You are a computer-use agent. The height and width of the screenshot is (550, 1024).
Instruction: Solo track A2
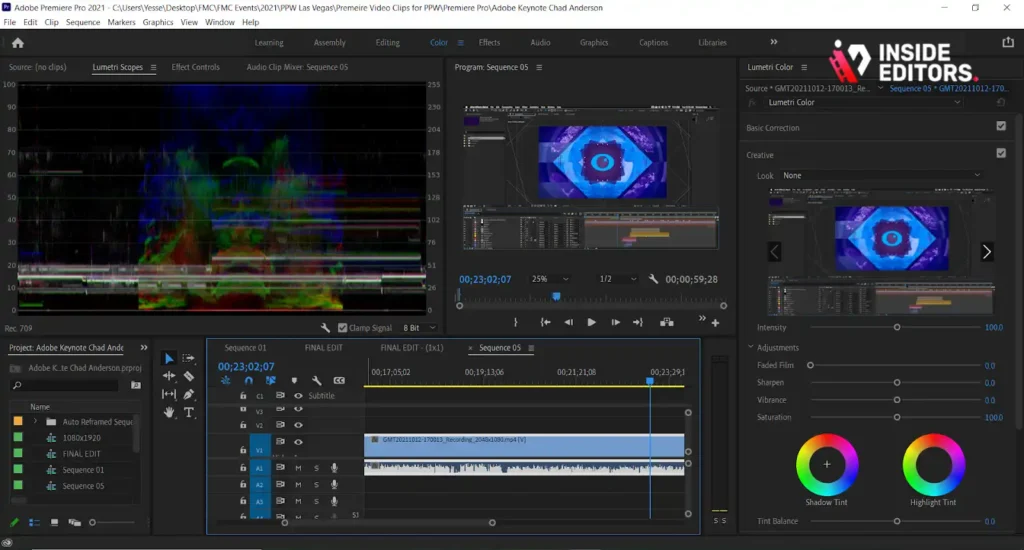tap(316, 485)
